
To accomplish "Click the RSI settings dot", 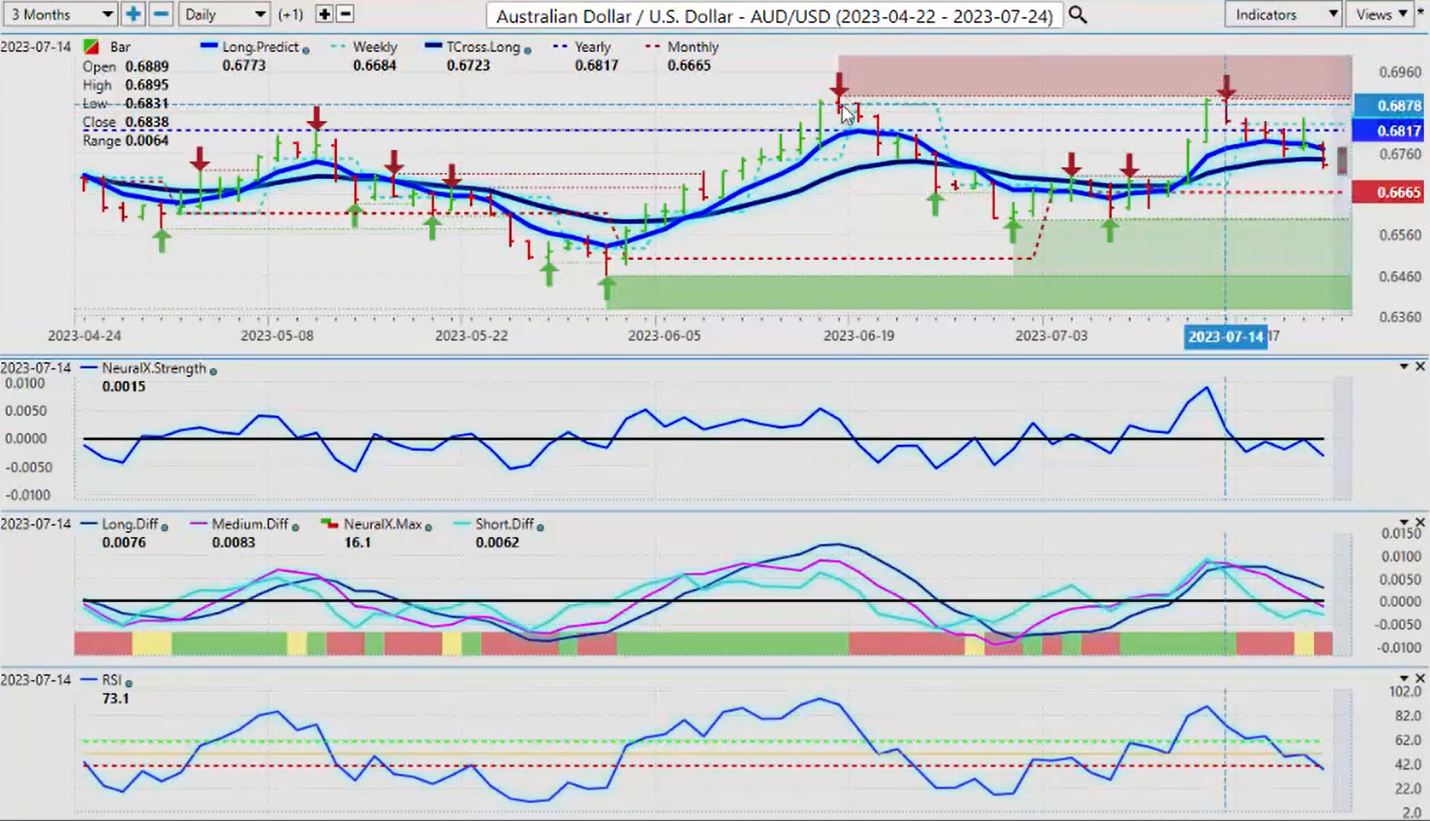I will [x=129, y=682].
